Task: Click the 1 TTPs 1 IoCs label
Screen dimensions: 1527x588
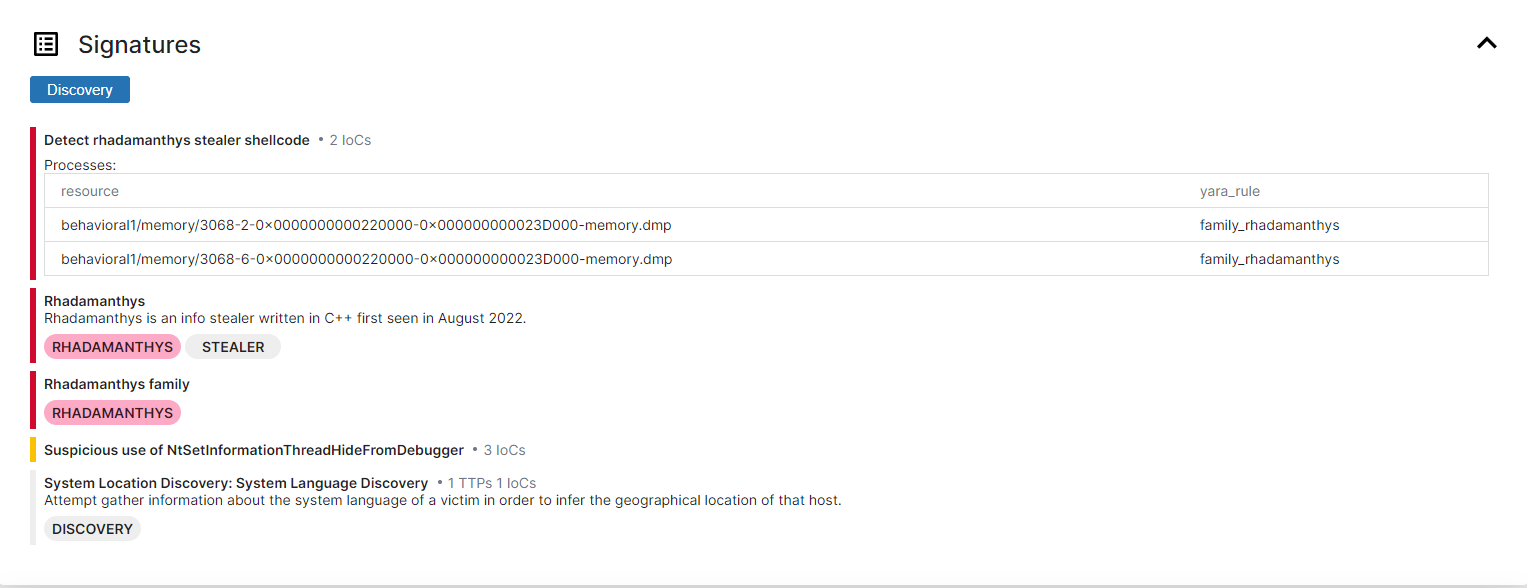Action: click(x=491, y=483)
